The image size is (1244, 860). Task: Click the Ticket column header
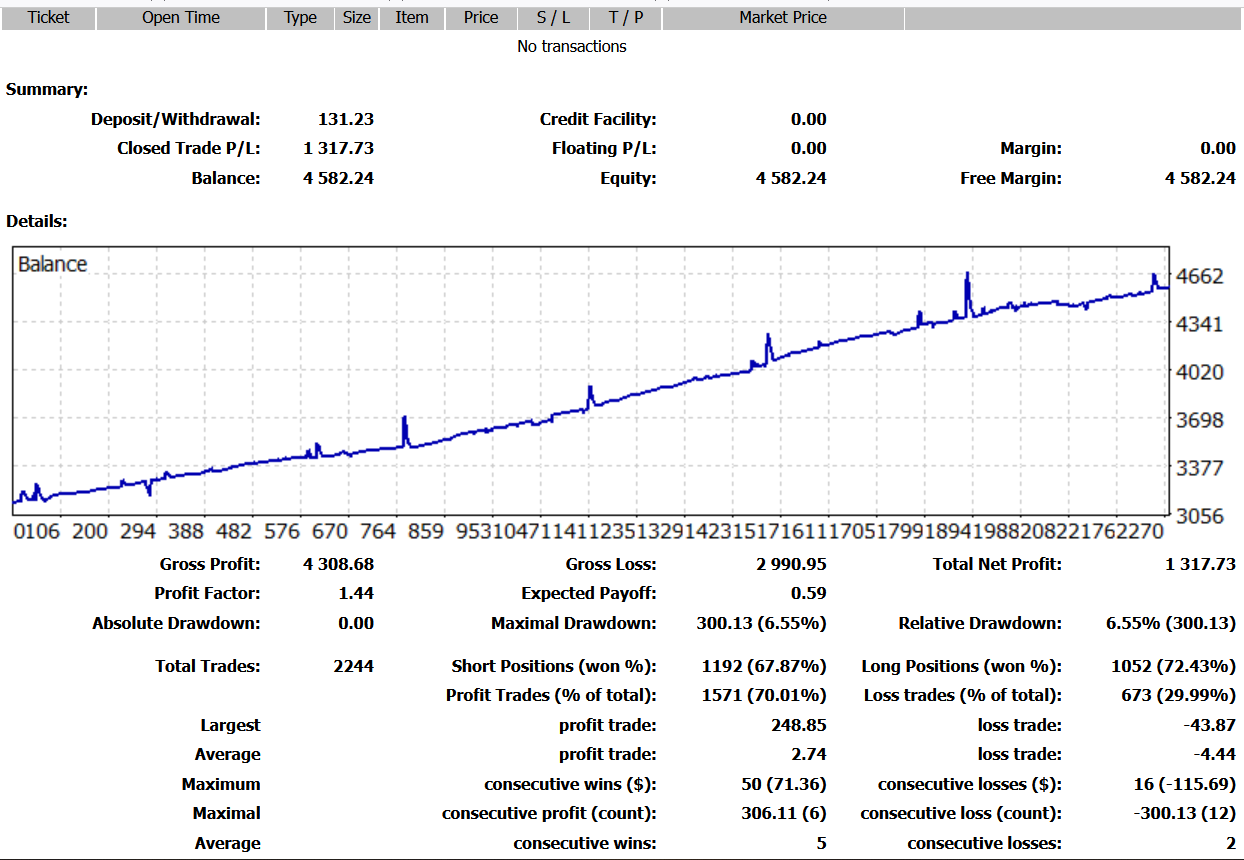coord(49,18)
